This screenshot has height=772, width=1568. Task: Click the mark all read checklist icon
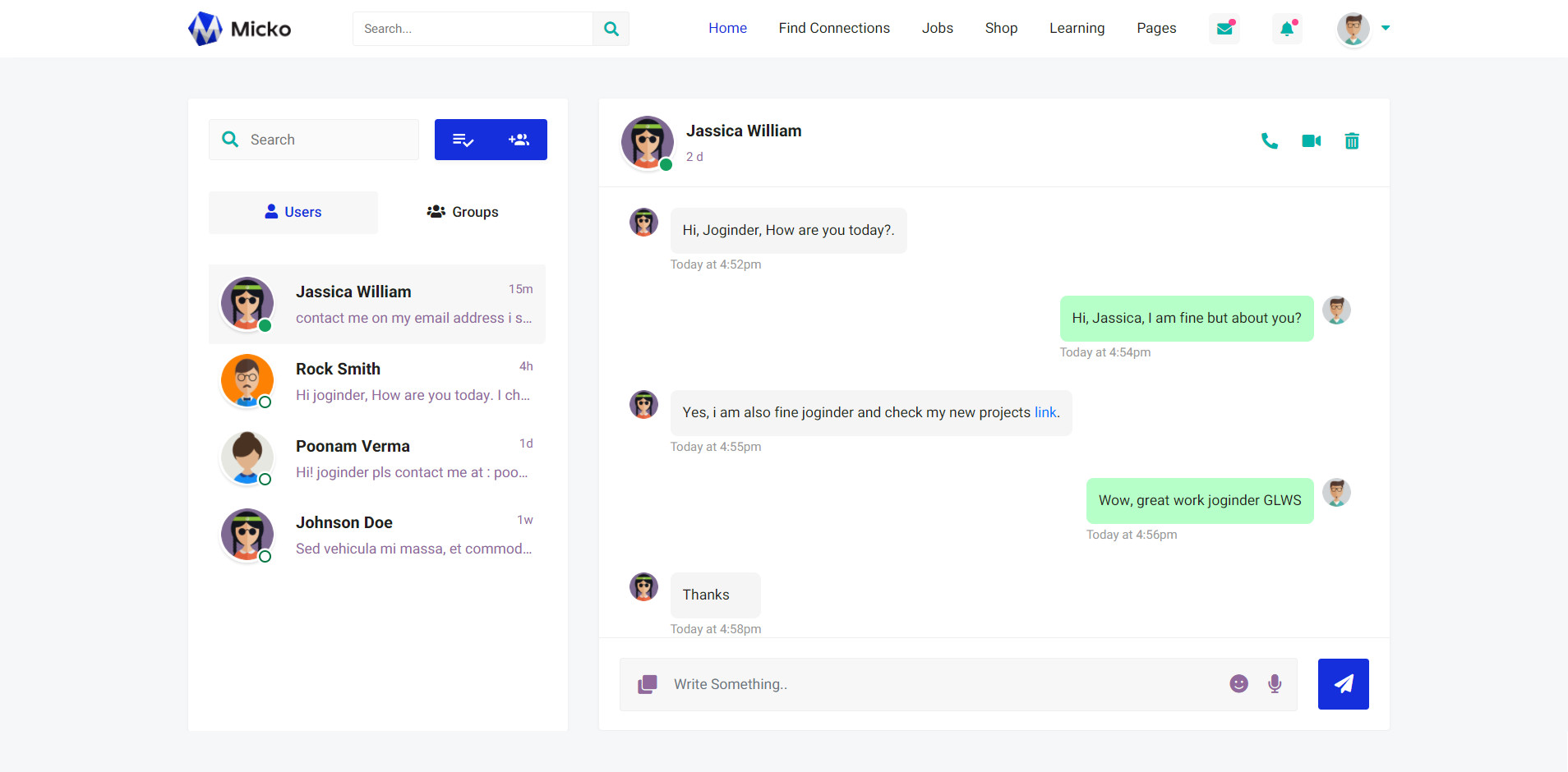pos(463,140)
